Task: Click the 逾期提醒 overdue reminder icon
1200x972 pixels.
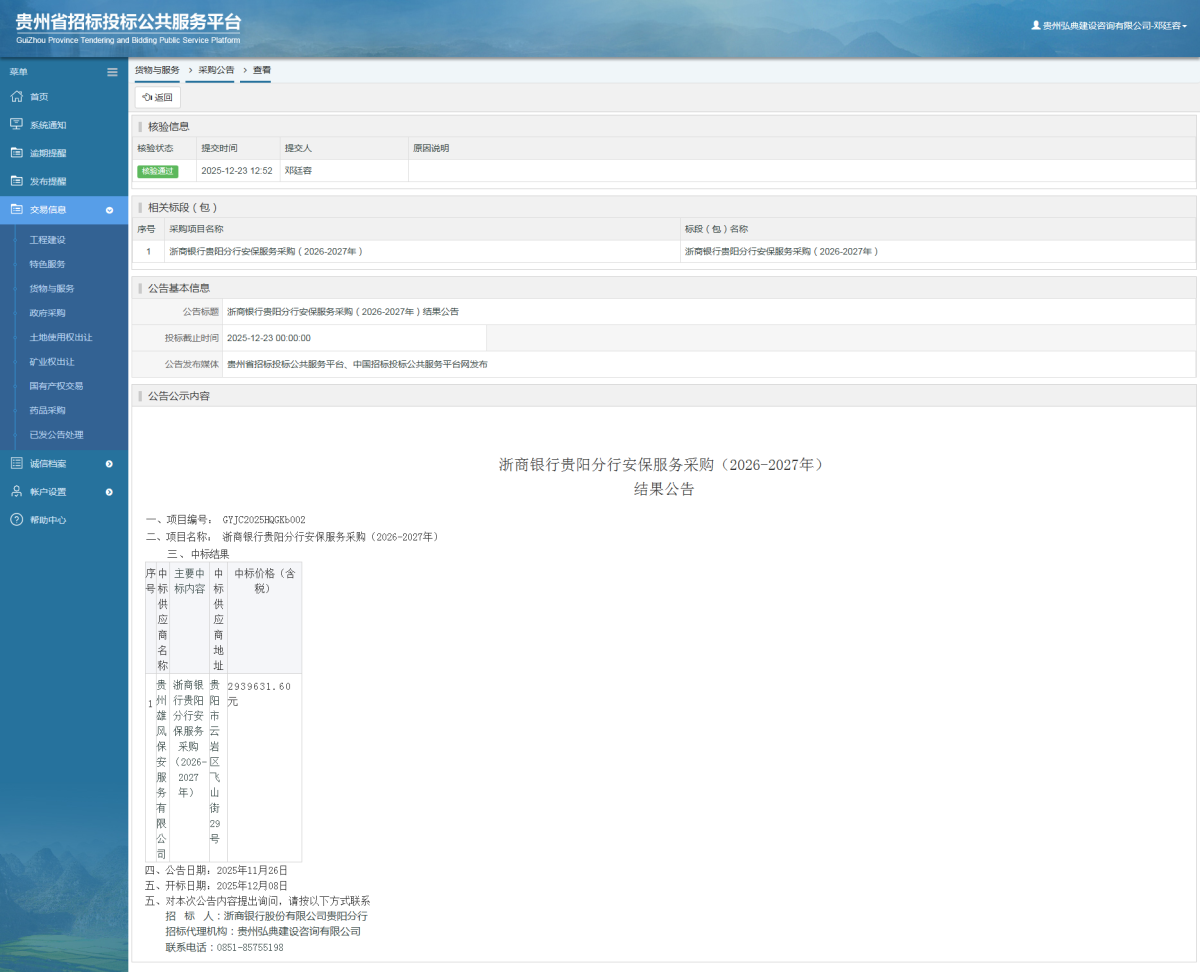Action: click(x=15, y=152)
